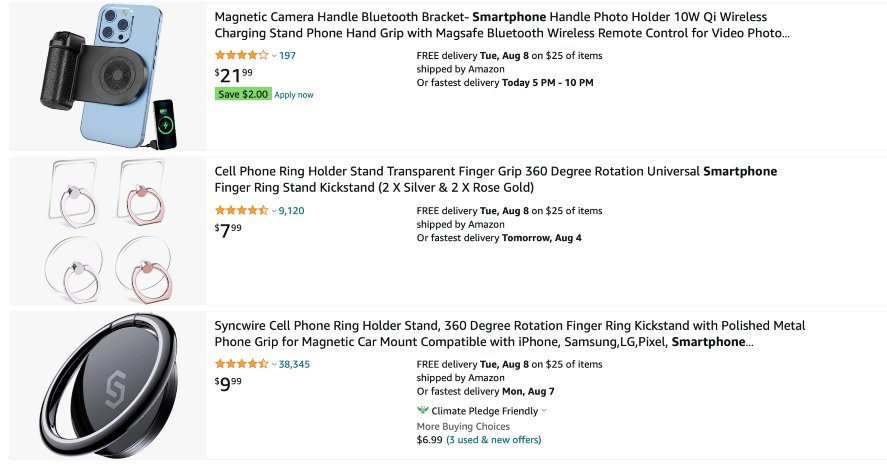View the 38,345 customer reviews

click(x=294, y=364)
